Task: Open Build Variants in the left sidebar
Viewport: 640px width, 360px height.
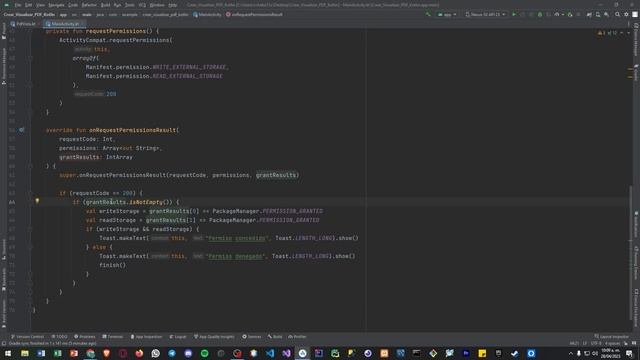Action: pos(4,313)
